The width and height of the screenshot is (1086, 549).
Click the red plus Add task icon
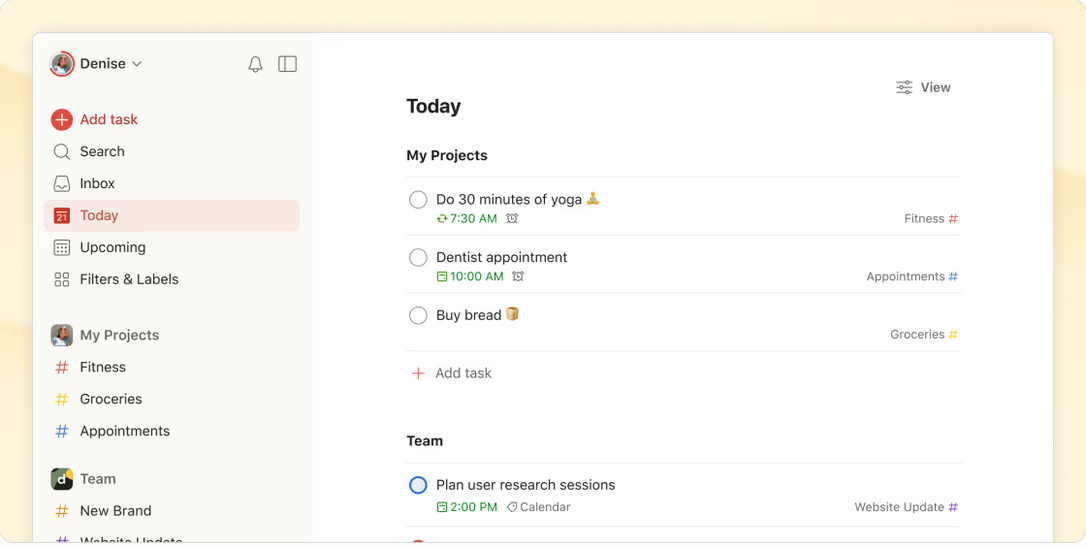pyautogui.click(x=62, y=120)
